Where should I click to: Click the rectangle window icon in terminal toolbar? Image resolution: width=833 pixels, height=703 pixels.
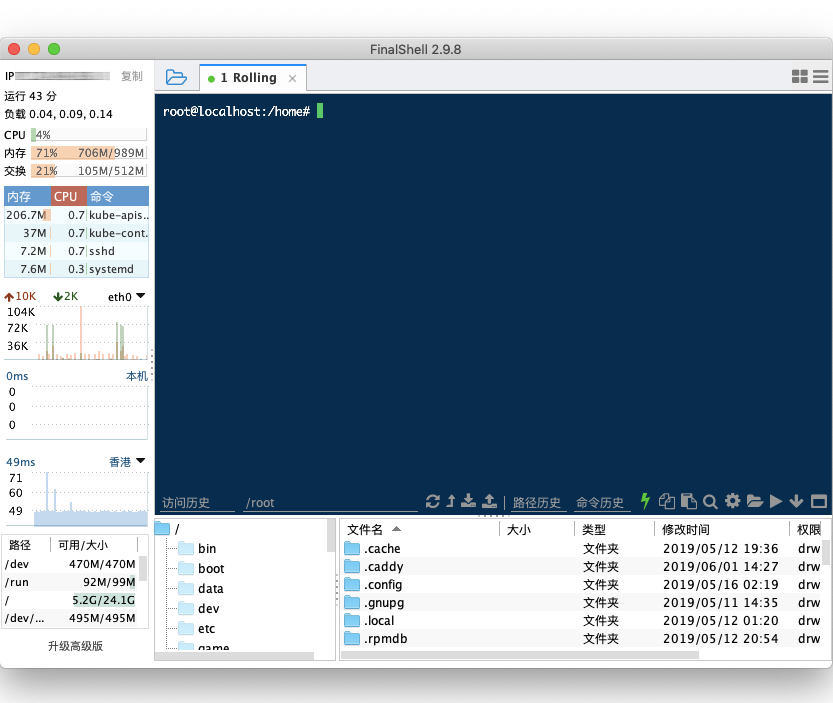819,501
